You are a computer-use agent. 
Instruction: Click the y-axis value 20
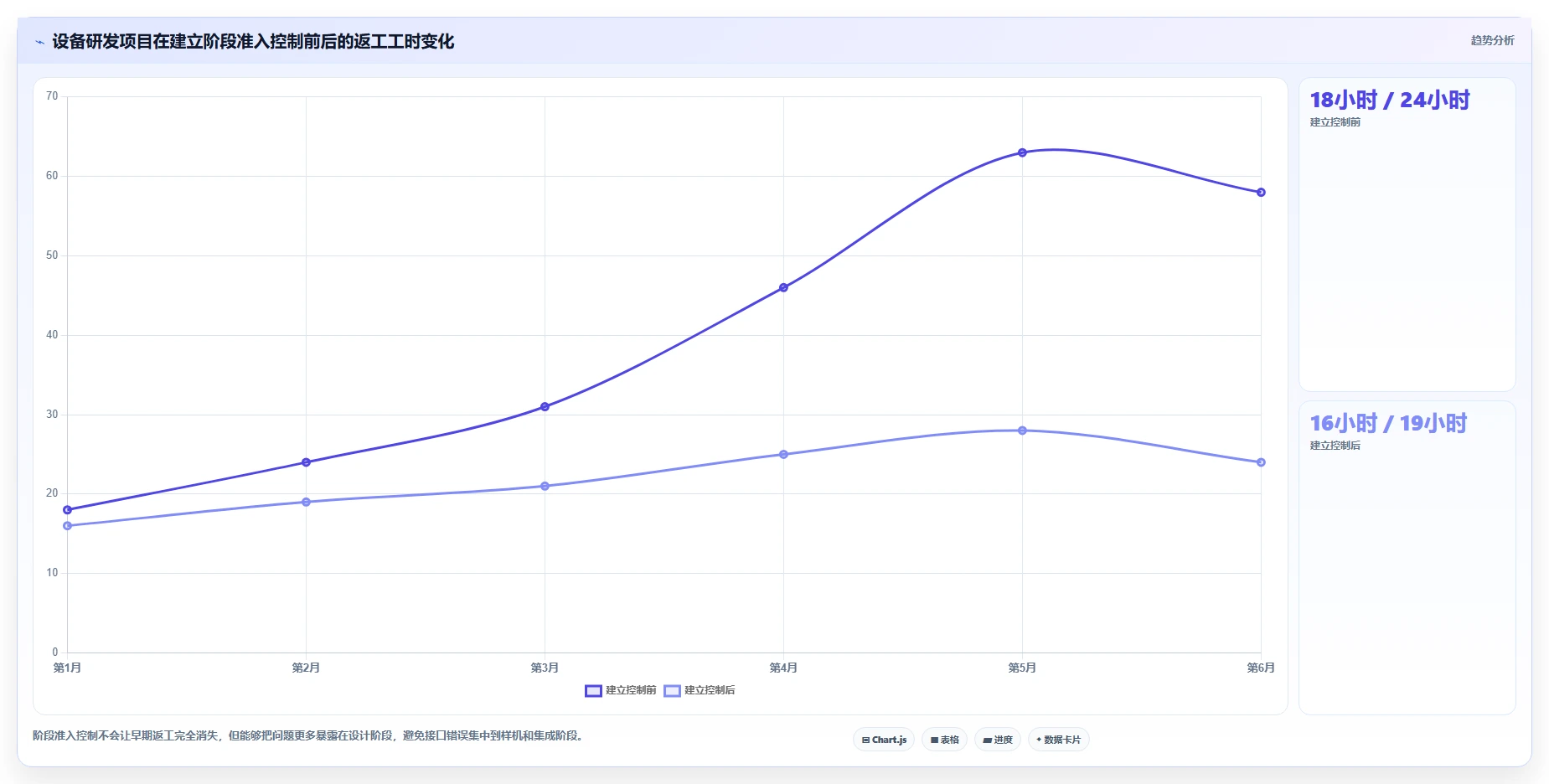pyautogui.click(x=52, y=493)
